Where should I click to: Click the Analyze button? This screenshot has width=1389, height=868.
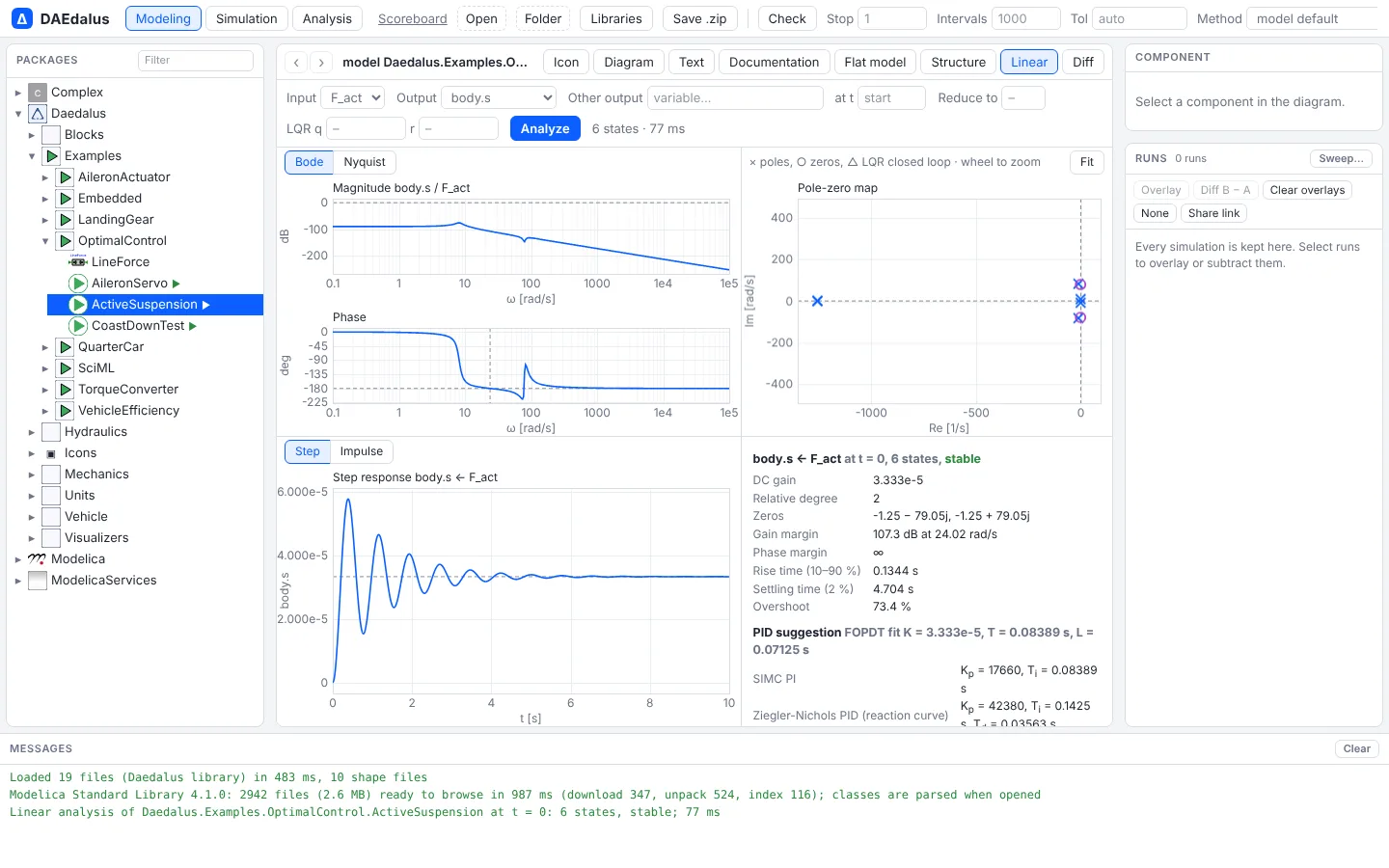coord(545,128)
